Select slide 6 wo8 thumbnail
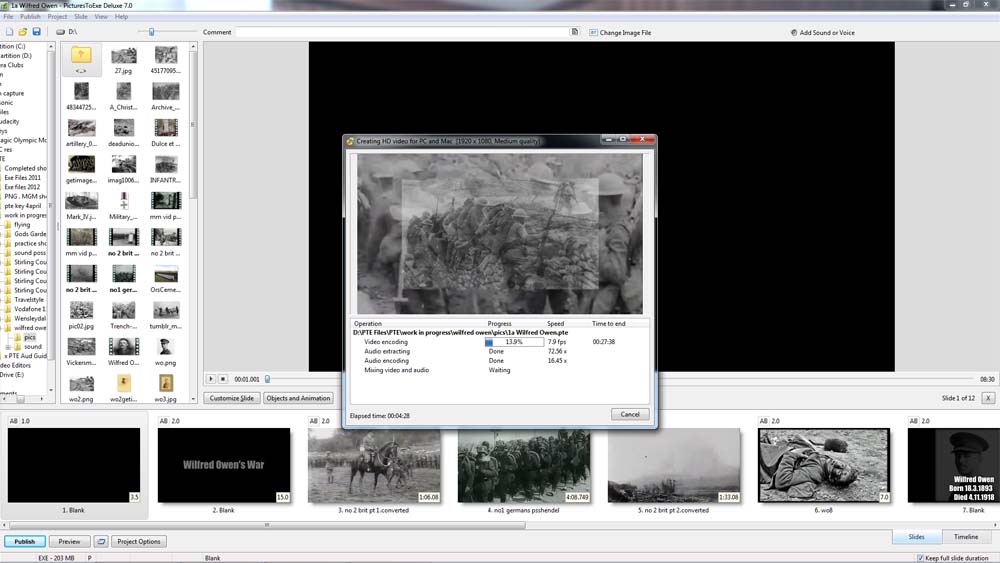 (823, 465)
